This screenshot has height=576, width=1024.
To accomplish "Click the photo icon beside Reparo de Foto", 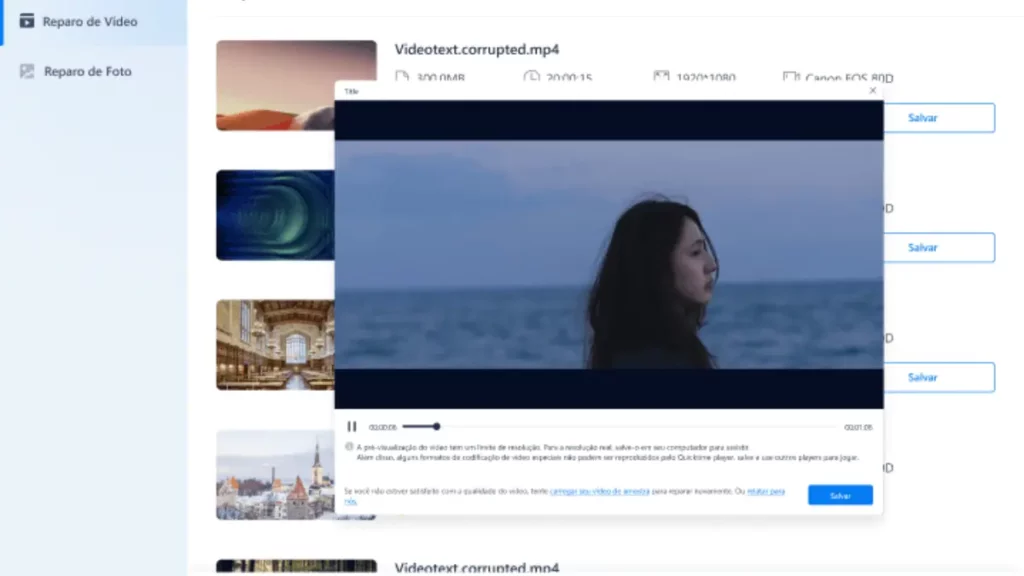I will click(x=27, y=71).
